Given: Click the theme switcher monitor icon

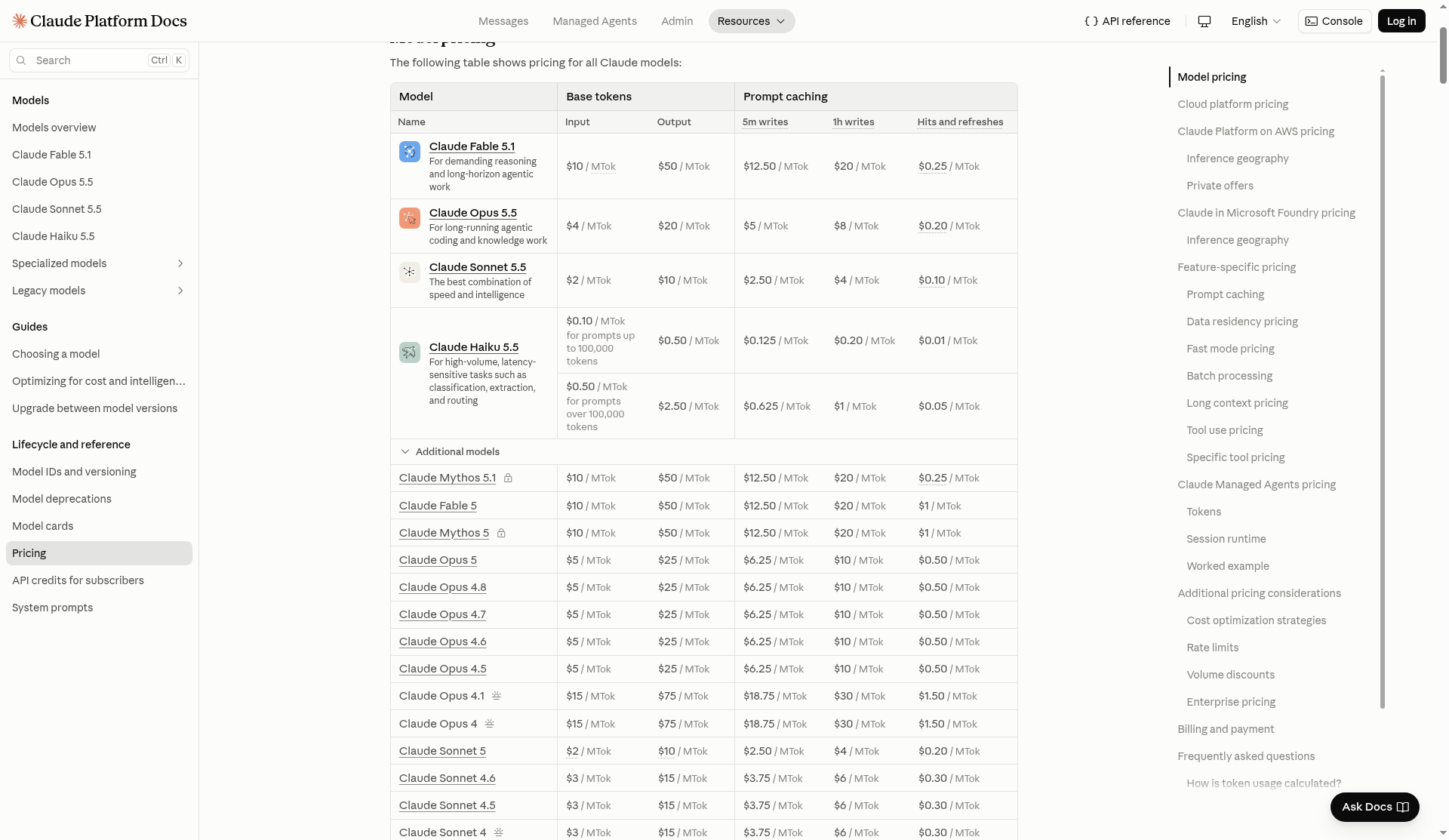Looking at the screenshot, I should tap(1204, 21).
